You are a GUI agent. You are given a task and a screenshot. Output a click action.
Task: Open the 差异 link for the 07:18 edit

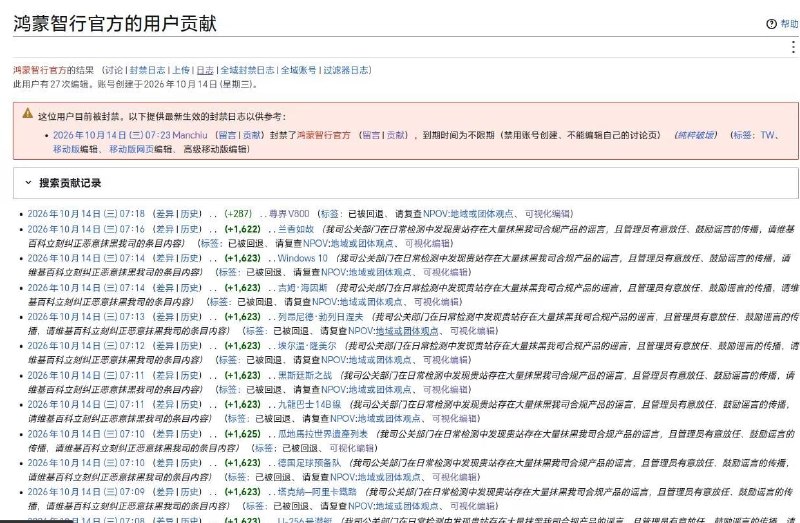[x=164, y=214]
